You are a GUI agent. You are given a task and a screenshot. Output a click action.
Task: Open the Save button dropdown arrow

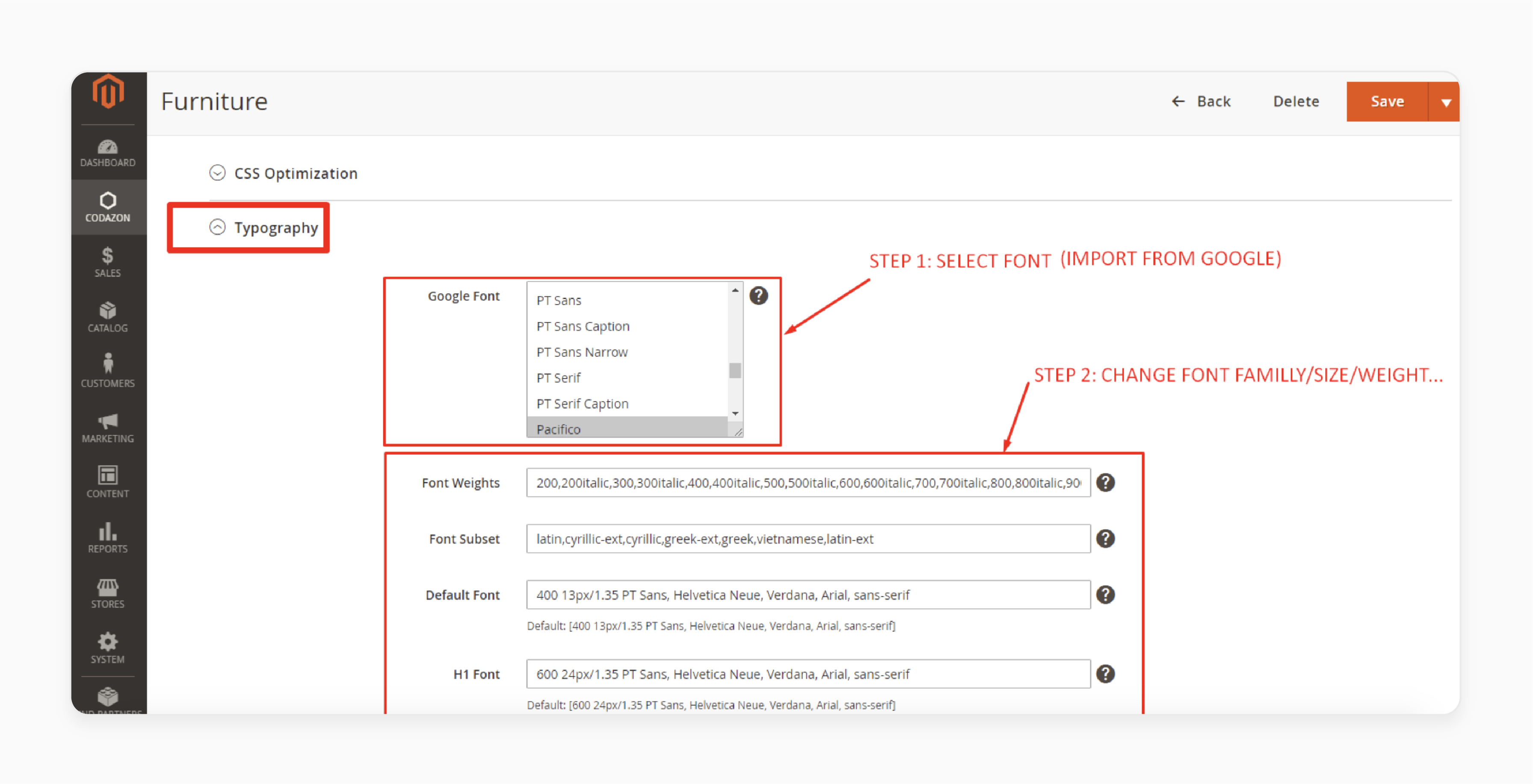(x=1445, y=102)
